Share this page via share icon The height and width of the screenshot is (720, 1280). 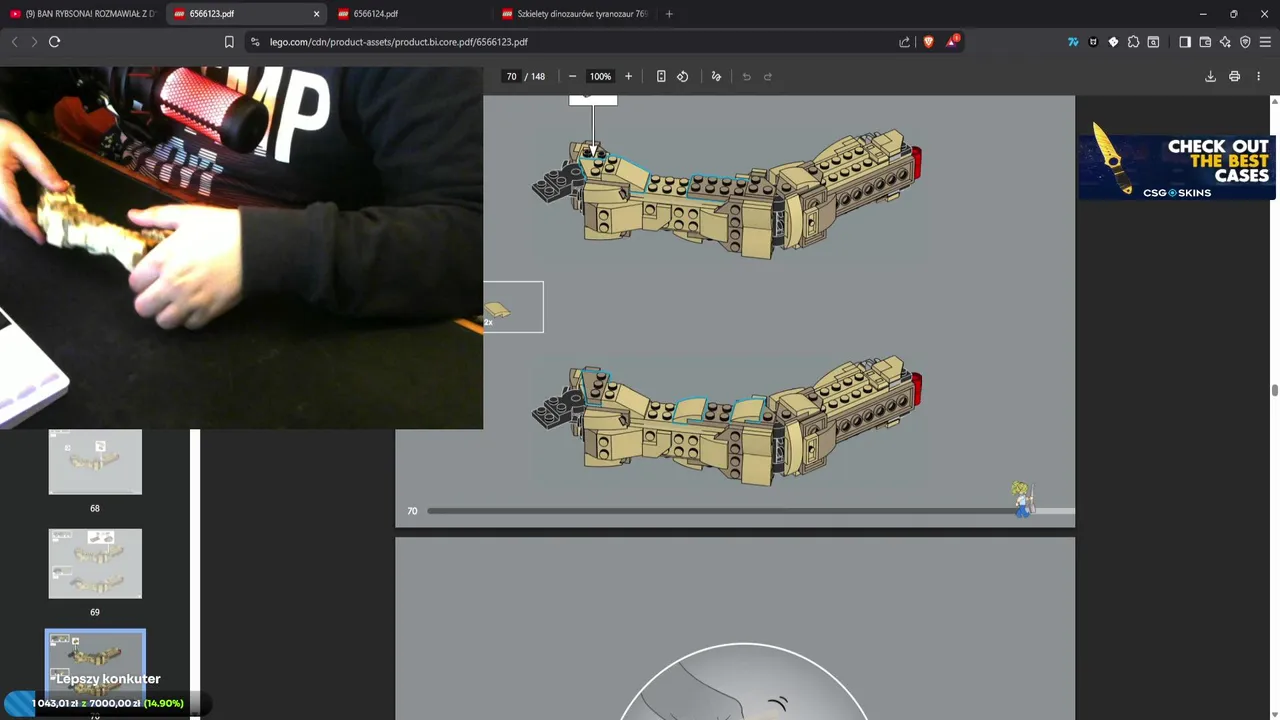905,42
